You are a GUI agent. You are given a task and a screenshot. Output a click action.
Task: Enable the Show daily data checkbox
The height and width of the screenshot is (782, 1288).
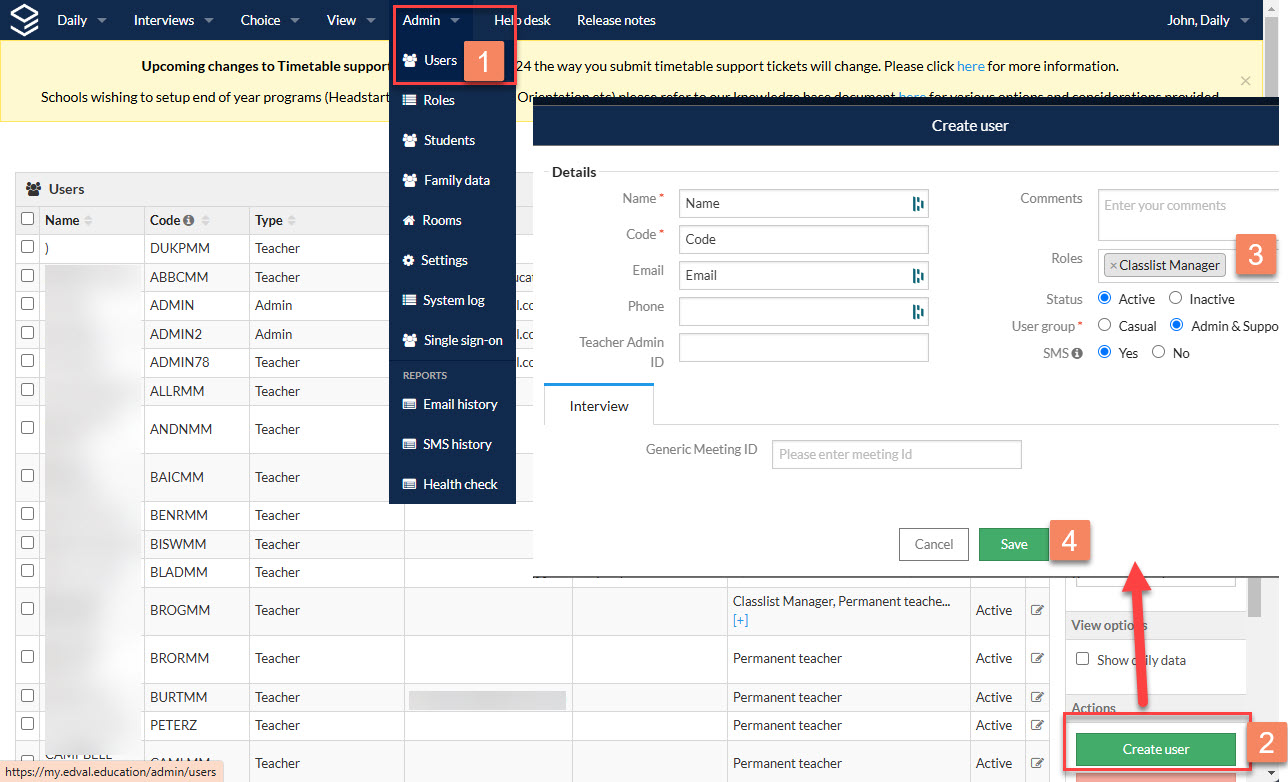point(1082,659)
